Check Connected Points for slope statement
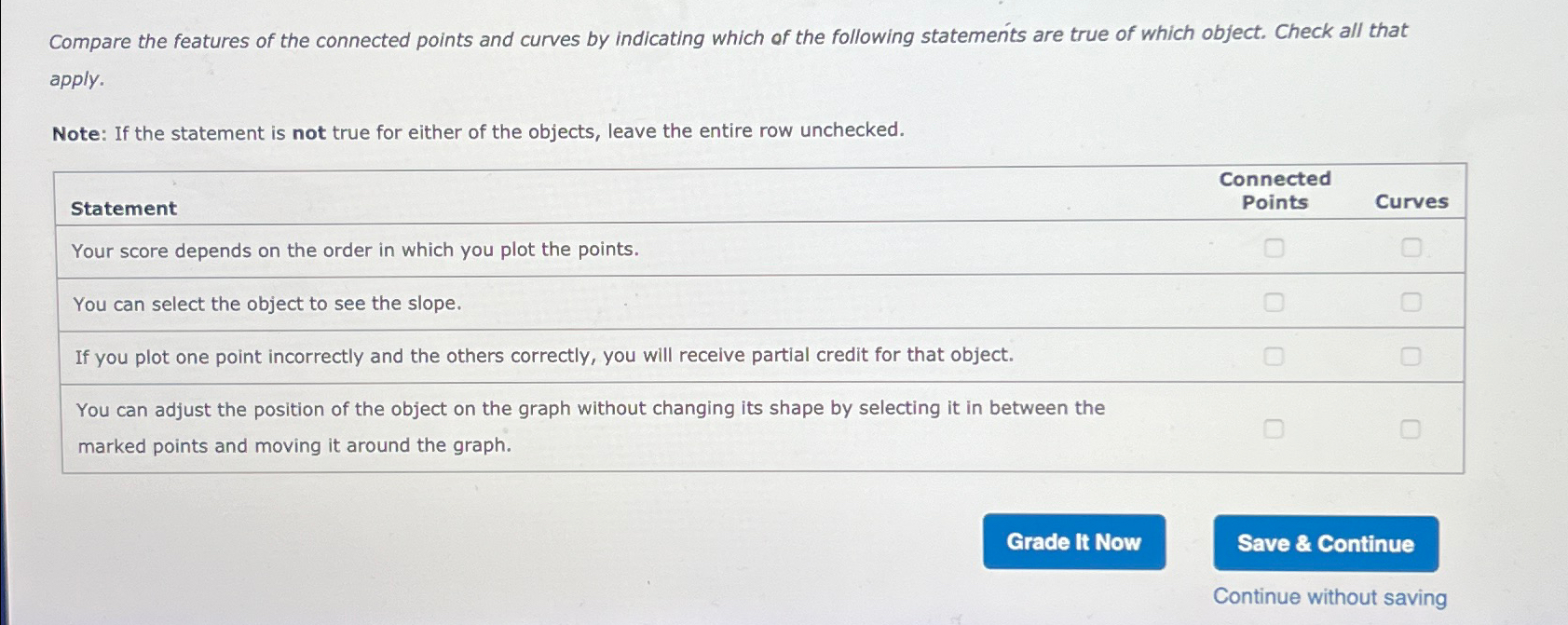 click(1275, 301)
